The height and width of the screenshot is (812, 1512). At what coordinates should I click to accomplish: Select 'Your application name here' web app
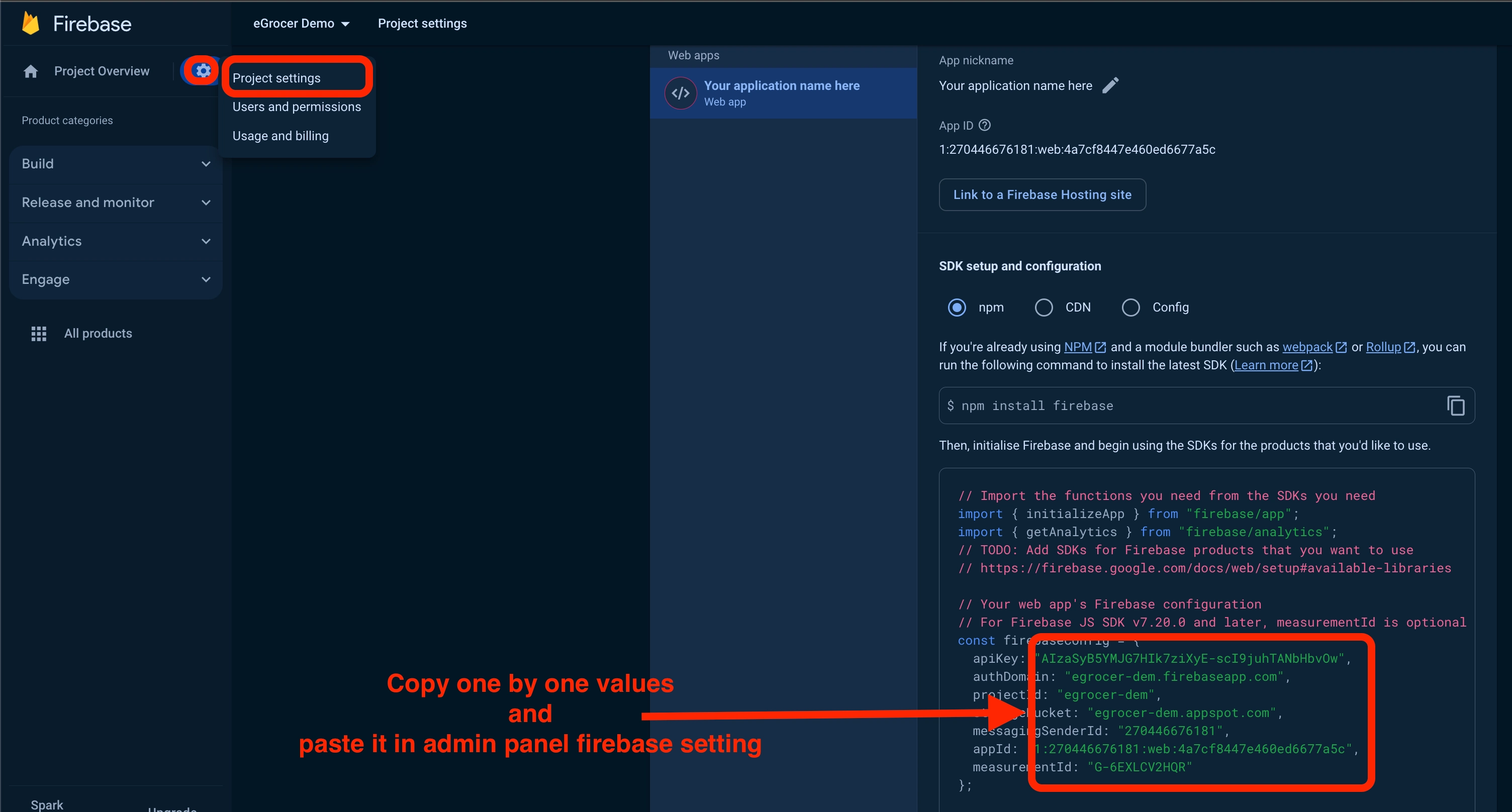[x=783, y=92]
